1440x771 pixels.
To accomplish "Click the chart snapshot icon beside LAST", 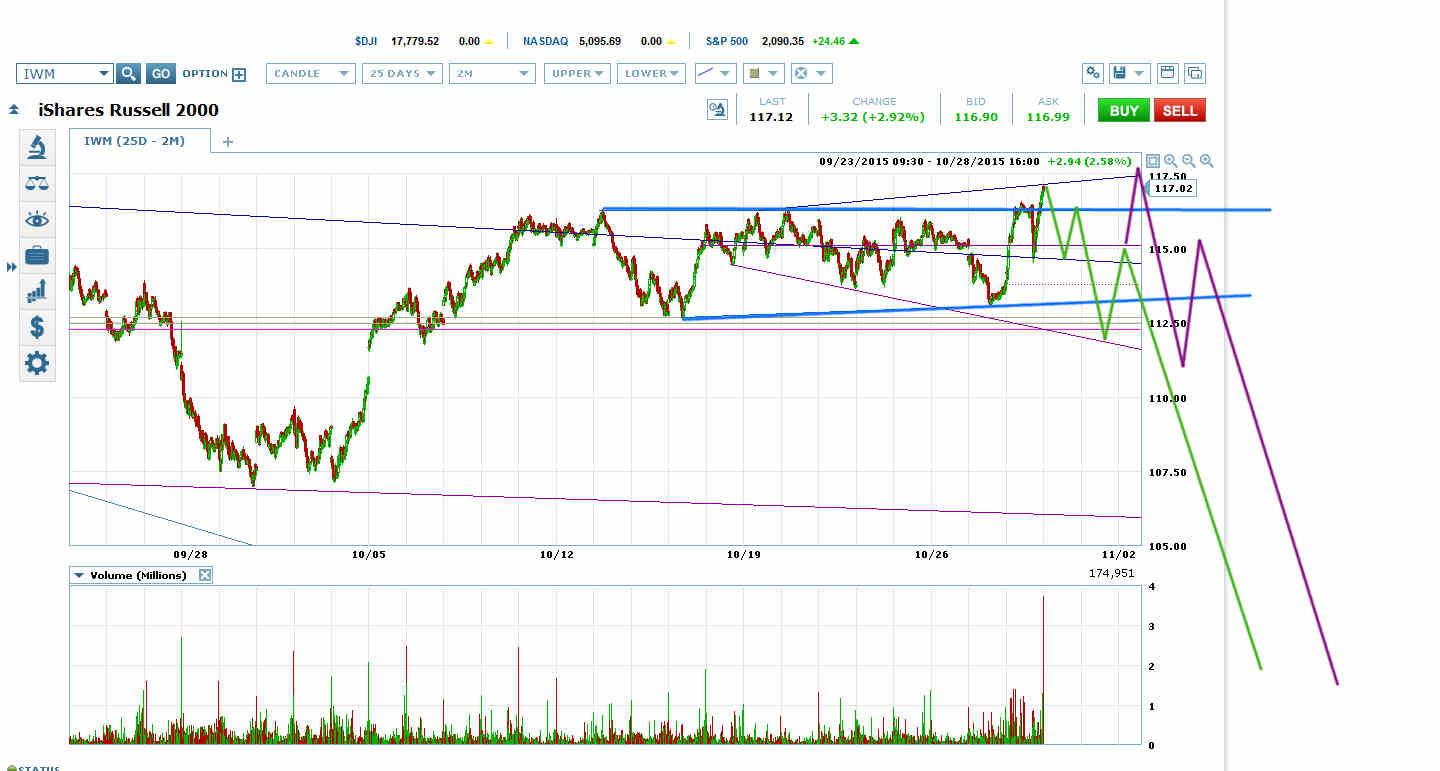I will (x=717, y=110).
